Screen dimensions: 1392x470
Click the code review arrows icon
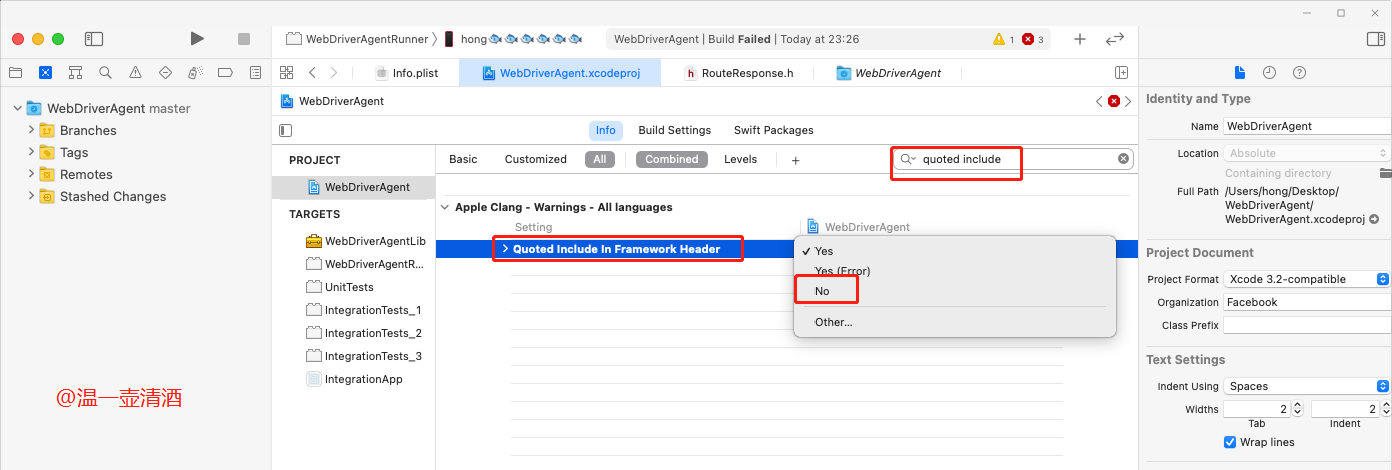pyautogui.click(x=1115, y=39)
